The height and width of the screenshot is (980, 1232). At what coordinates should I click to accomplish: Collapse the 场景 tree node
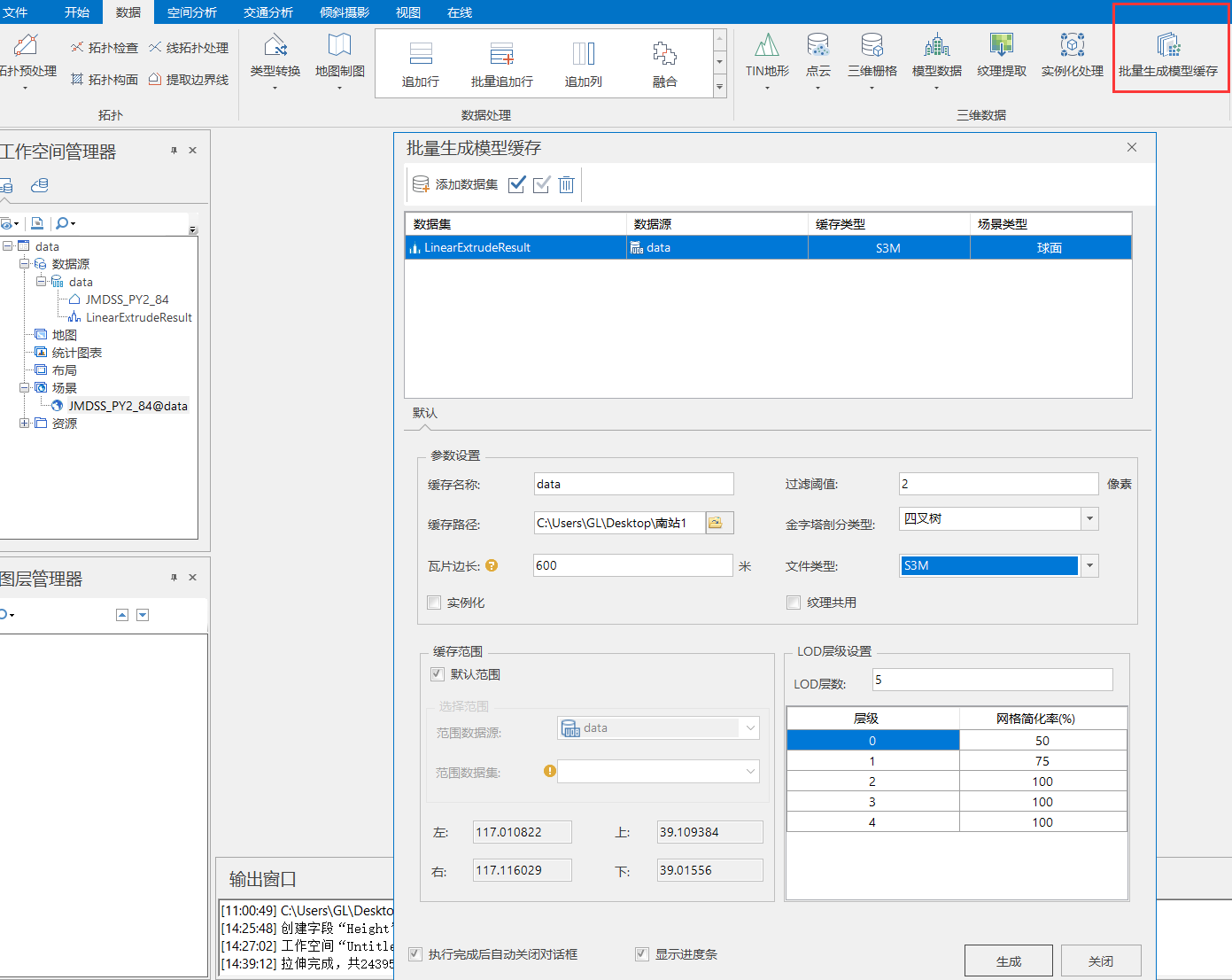click(24, 388)
